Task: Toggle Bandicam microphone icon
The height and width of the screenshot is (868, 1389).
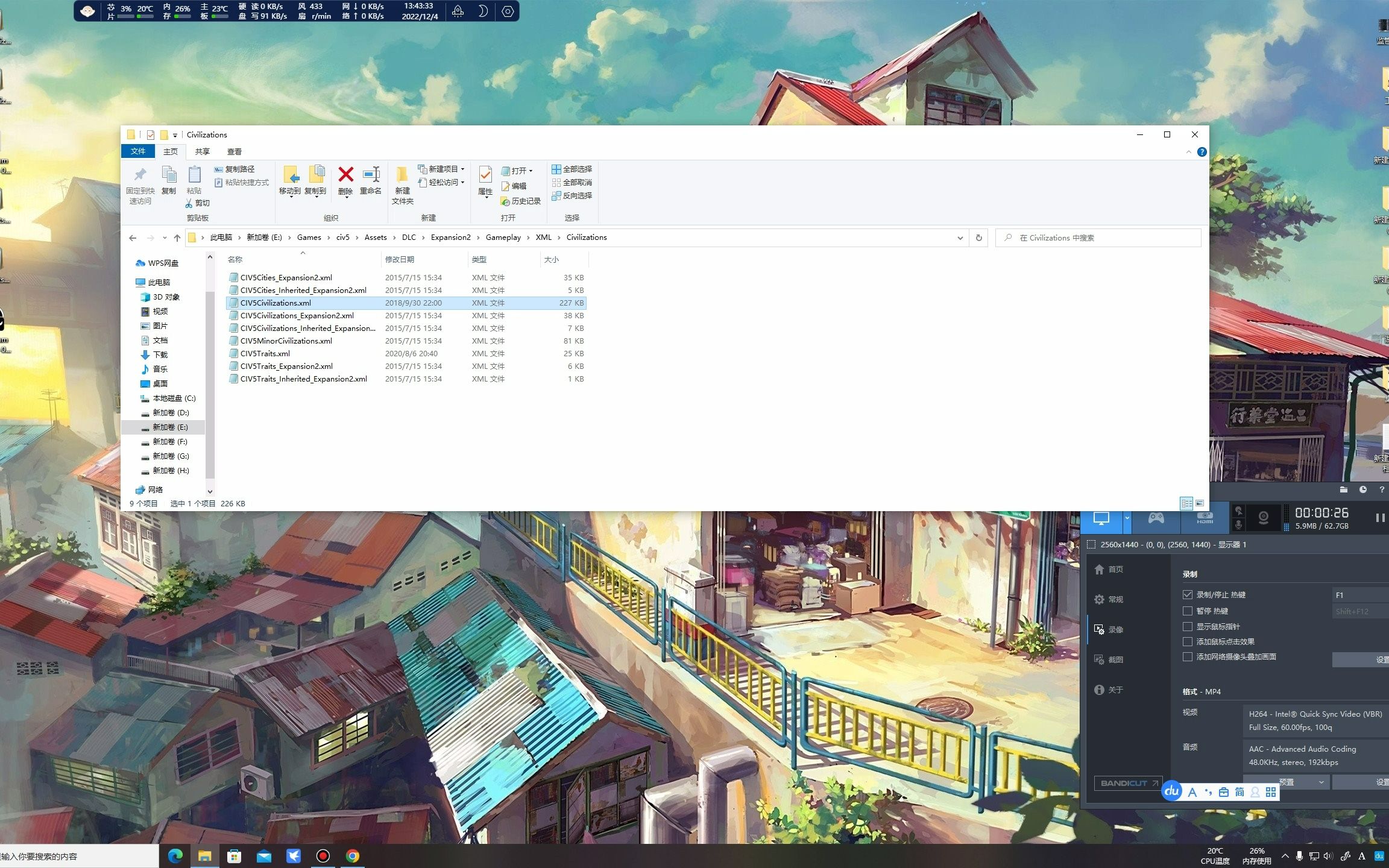Action: pyautogui.click(x=1238, y=525)
